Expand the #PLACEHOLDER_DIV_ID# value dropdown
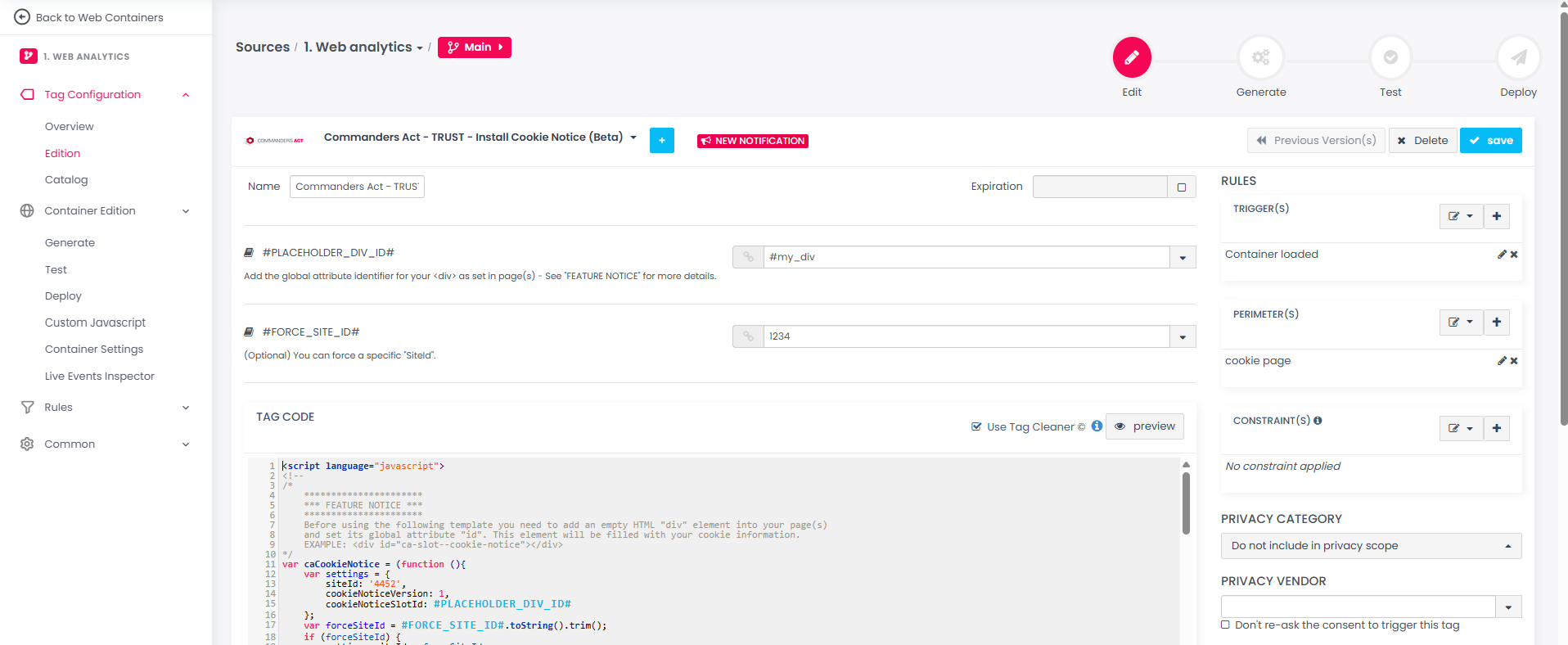The height and width of the screenshot is (645, 1568). [x=1183, y=258]
